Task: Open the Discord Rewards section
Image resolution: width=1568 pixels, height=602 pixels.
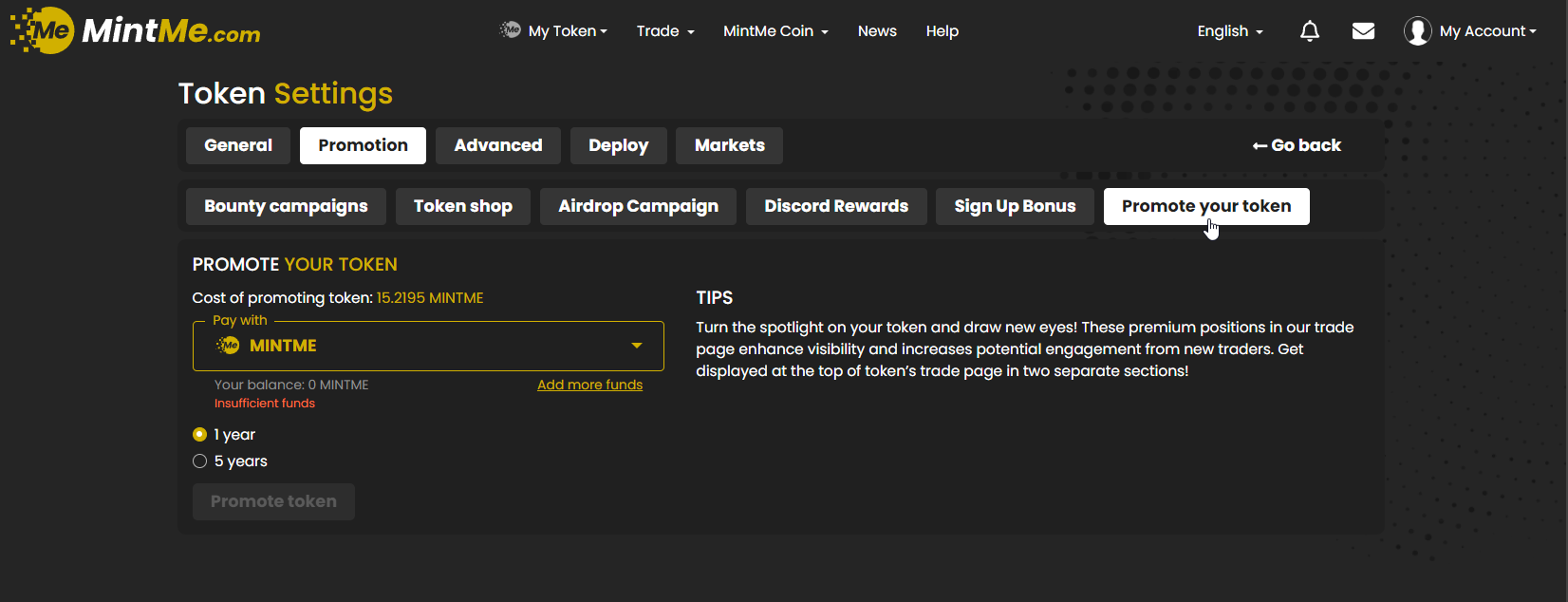Action: click(x=836, y=206)
